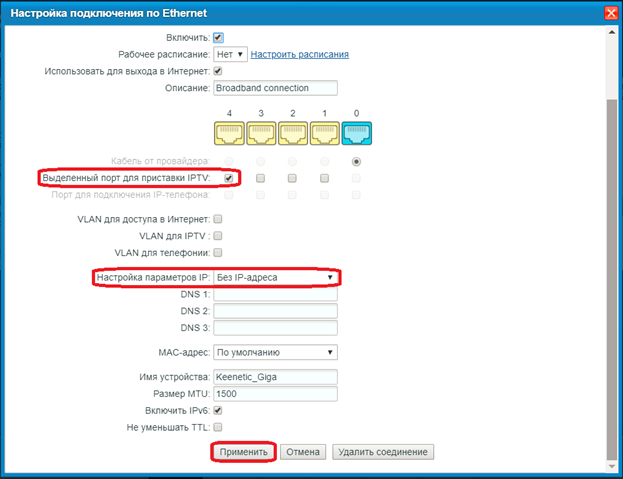This screenshot has height=479, width=623.
Task: Toggle the Включить IPv6 checkbox
Action: click(x=219, y=410)
